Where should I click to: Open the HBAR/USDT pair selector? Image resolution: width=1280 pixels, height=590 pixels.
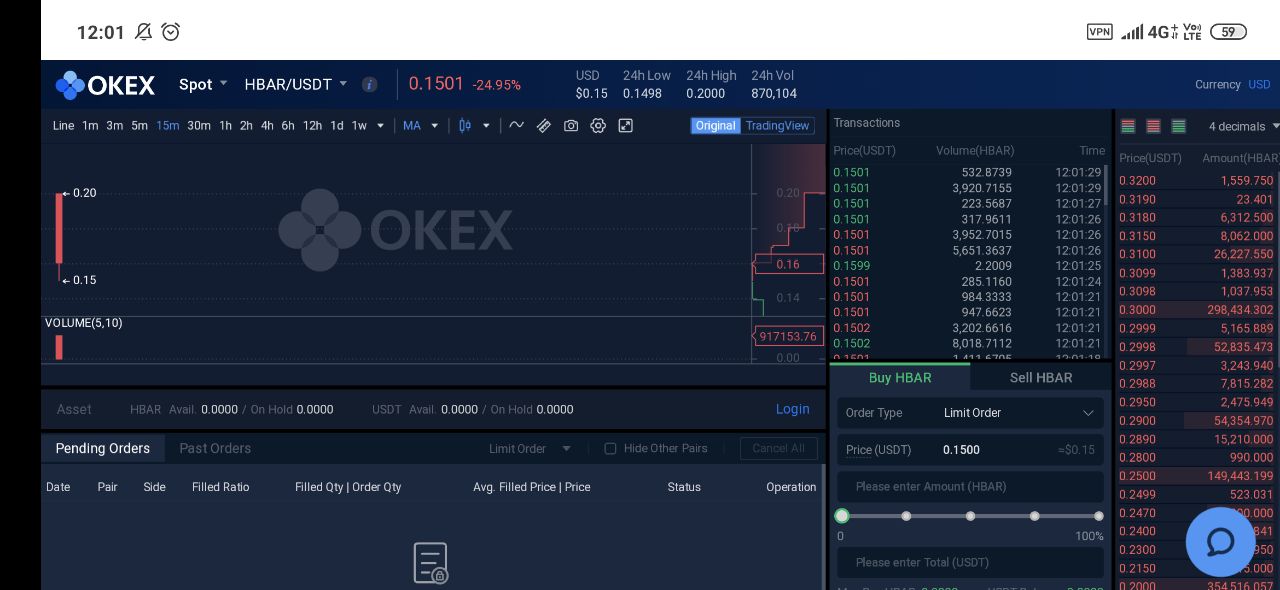(296, 84)
